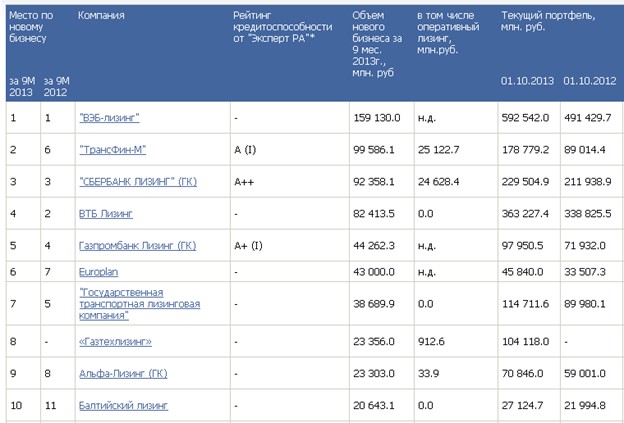The image size is (624, 423).
Task: Click the rating A++ cell
Action: tap(244, 181)
